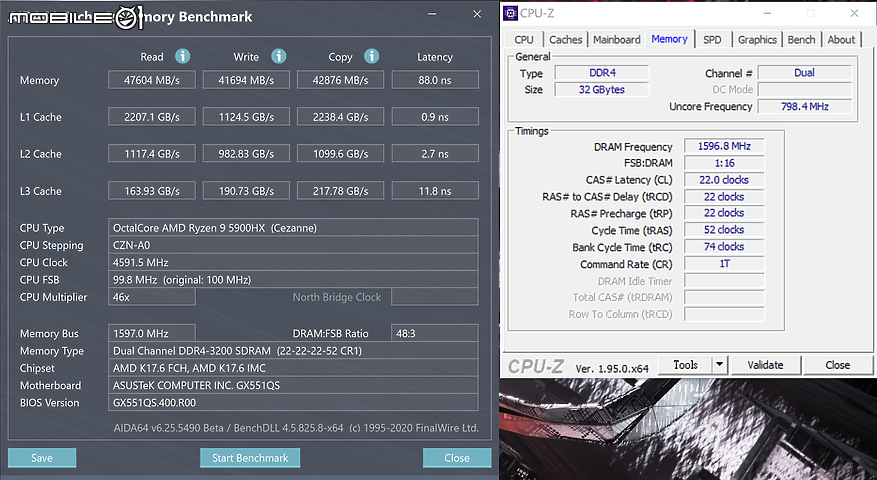Select the BIOS Version GX551QS.400.R00
The image size is (877, 480).
(x=293, y=403)
